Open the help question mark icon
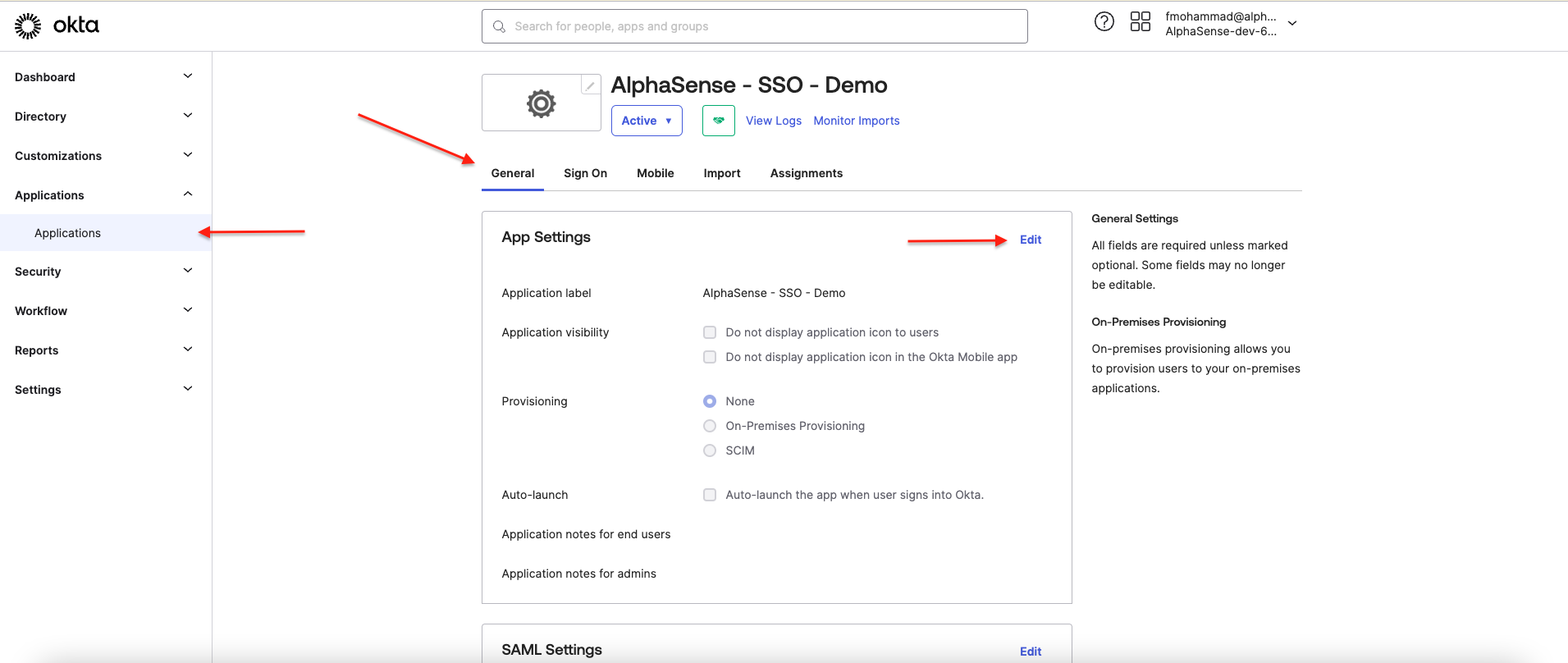The height and width of the screenshot is (663, 1568). (1104, 22)
